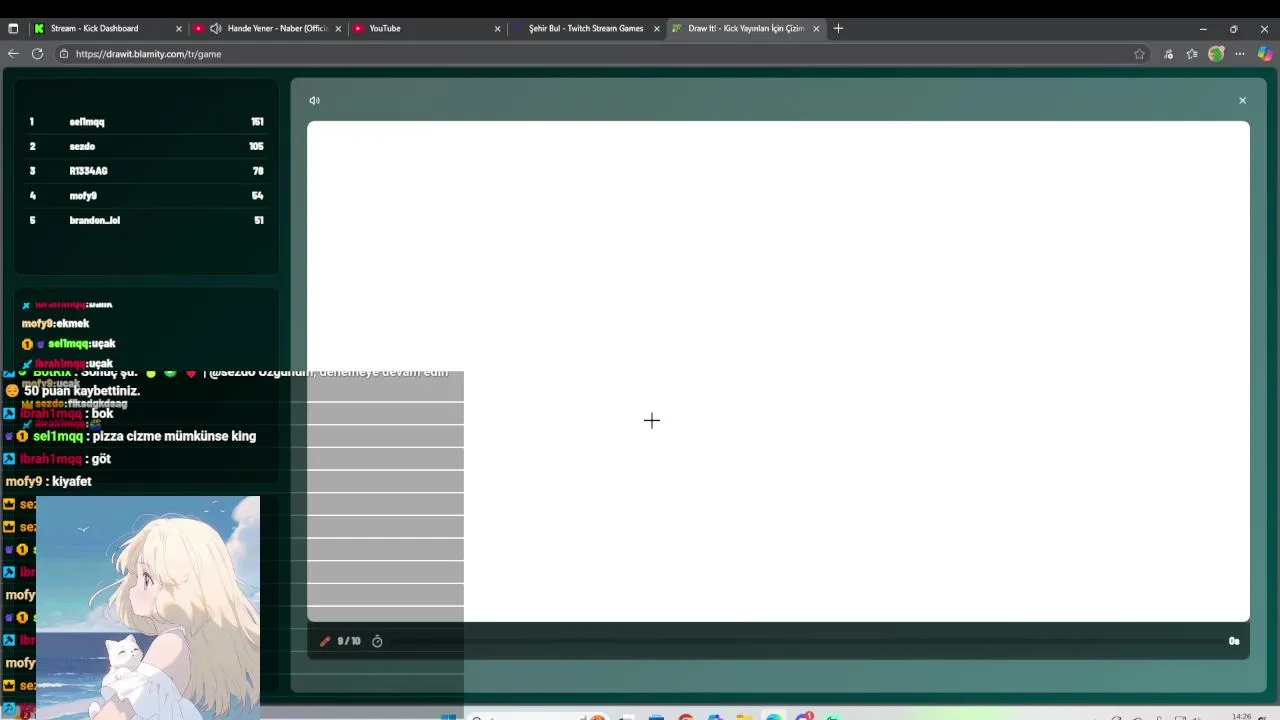The height and width of the screenshot is (720, 1280).
Task: Mute audio on the Hande Yener tab
Action: click(215, 28)
